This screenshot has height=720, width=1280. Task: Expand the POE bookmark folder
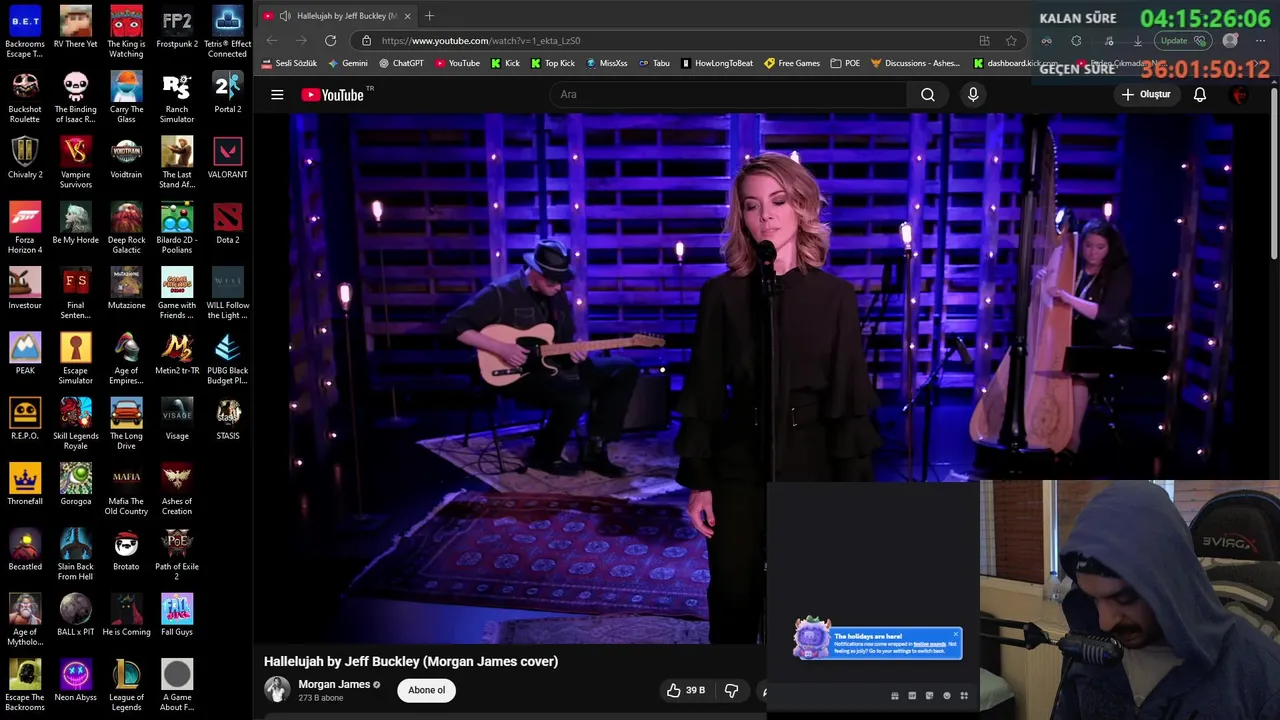point(845,63)
